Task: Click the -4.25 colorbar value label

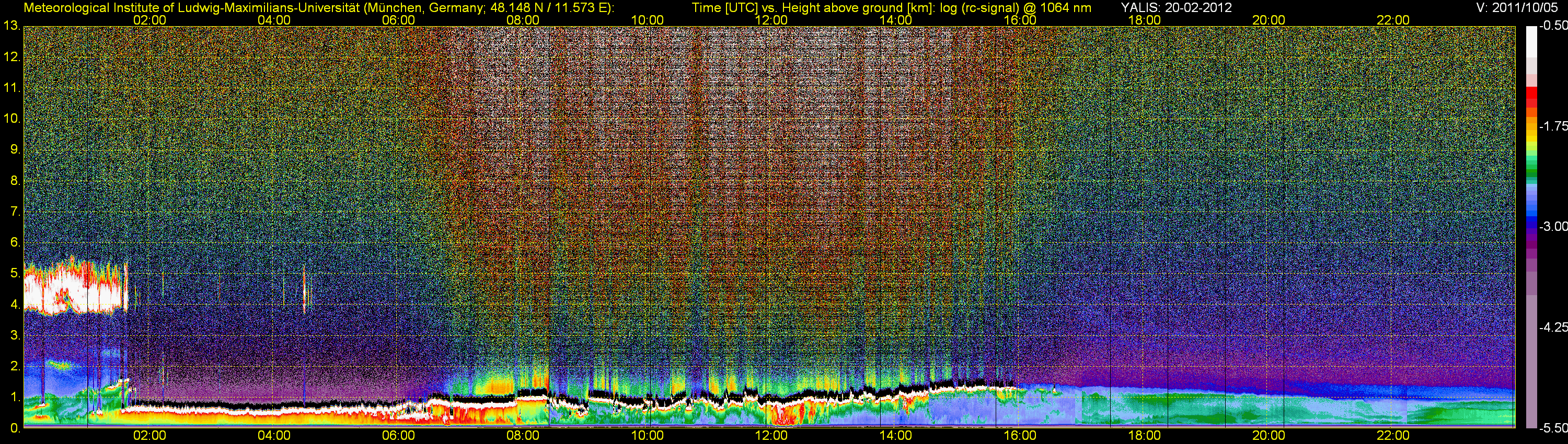Action: tap(1553, 327)
